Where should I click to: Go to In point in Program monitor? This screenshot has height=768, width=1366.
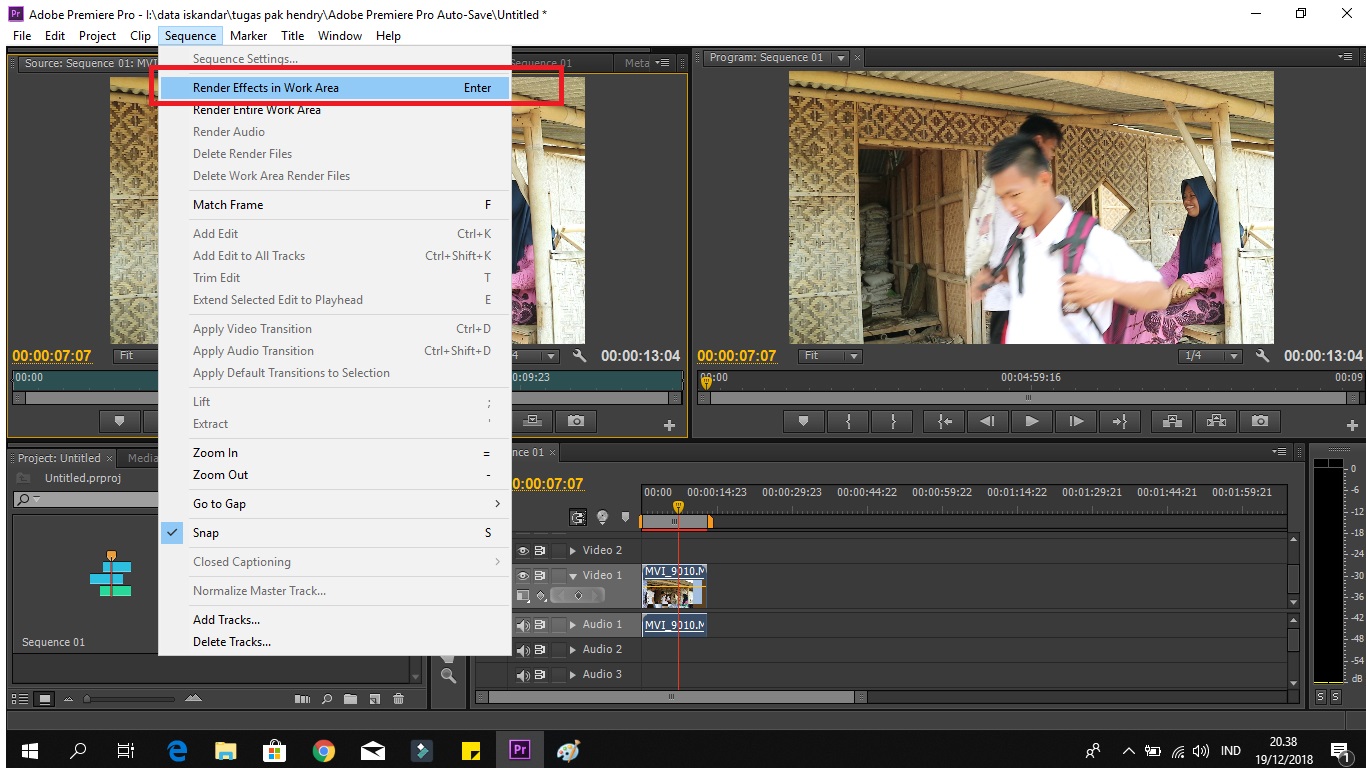pyautogui.click(x=944, y=422)
